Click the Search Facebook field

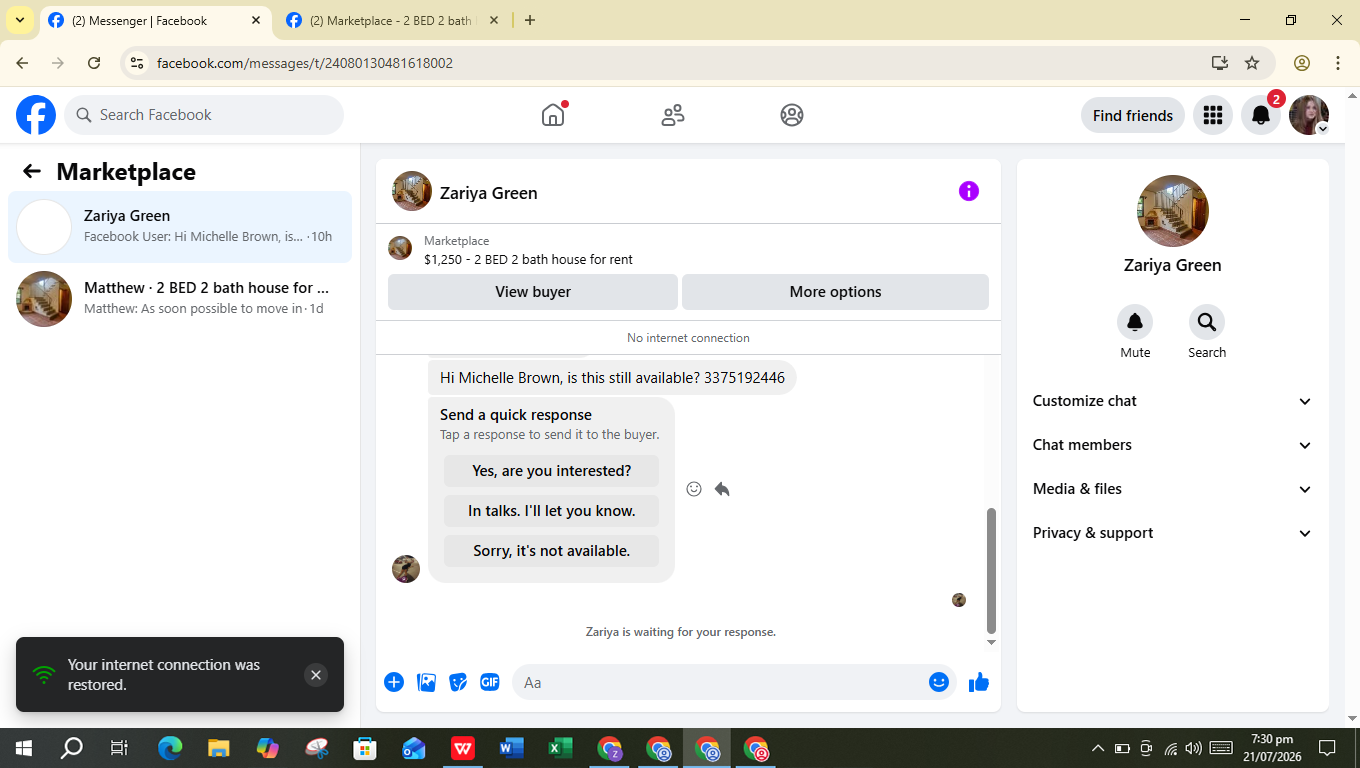(204, 115)
